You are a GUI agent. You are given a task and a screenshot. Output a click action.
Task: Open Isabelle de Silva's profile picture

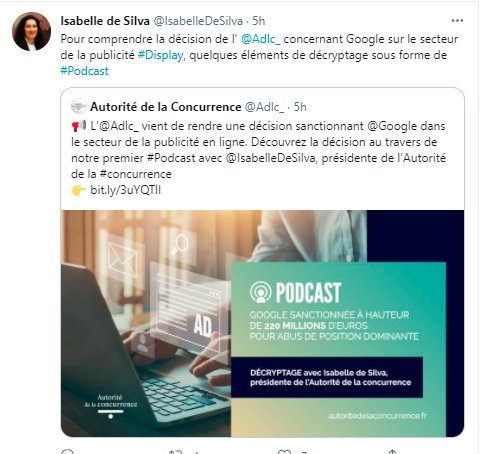(x=31, y=32)
